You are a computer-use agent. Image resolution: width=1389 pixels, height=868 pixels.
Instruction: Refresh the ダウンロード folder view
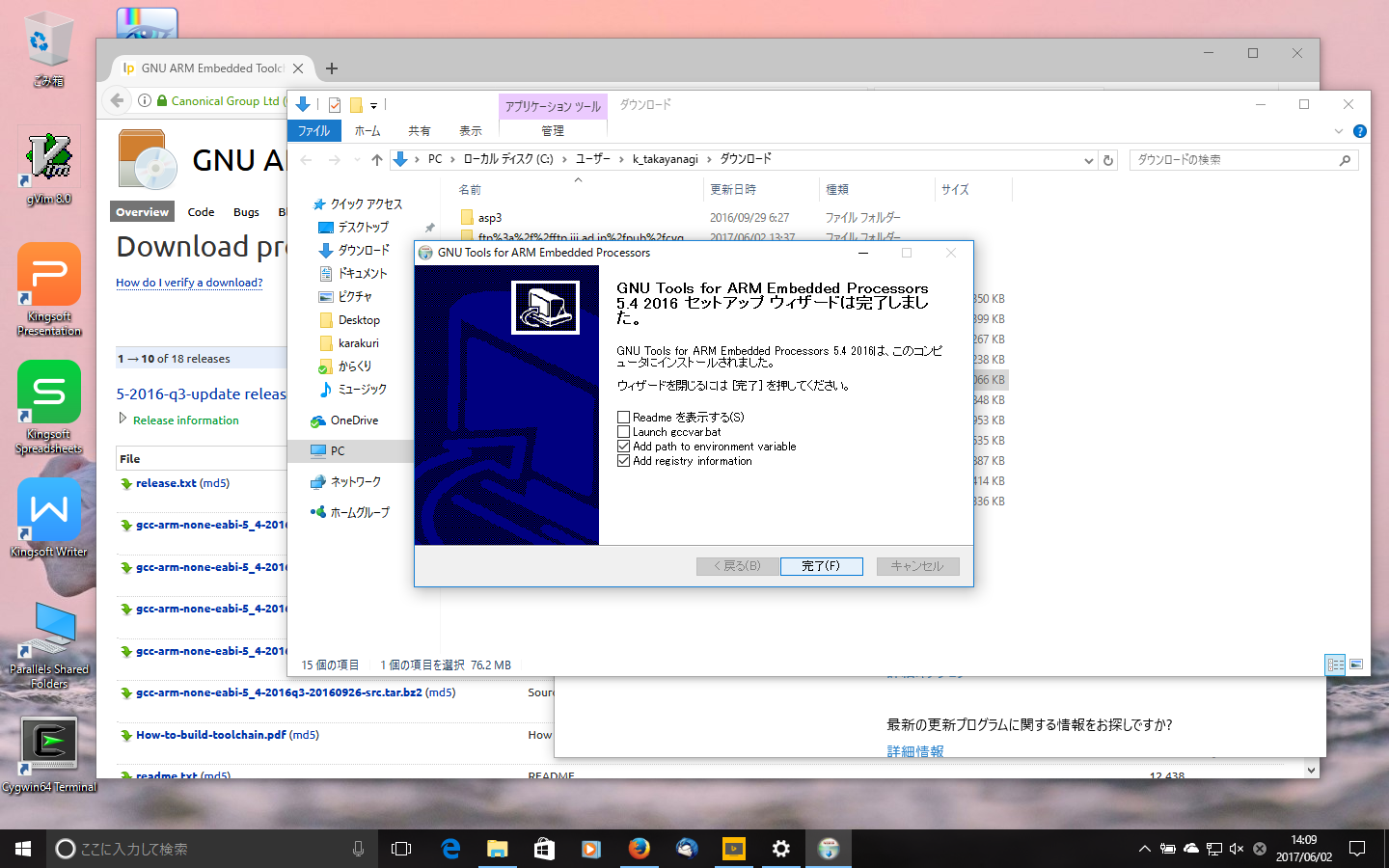(x=1108, y=160)
